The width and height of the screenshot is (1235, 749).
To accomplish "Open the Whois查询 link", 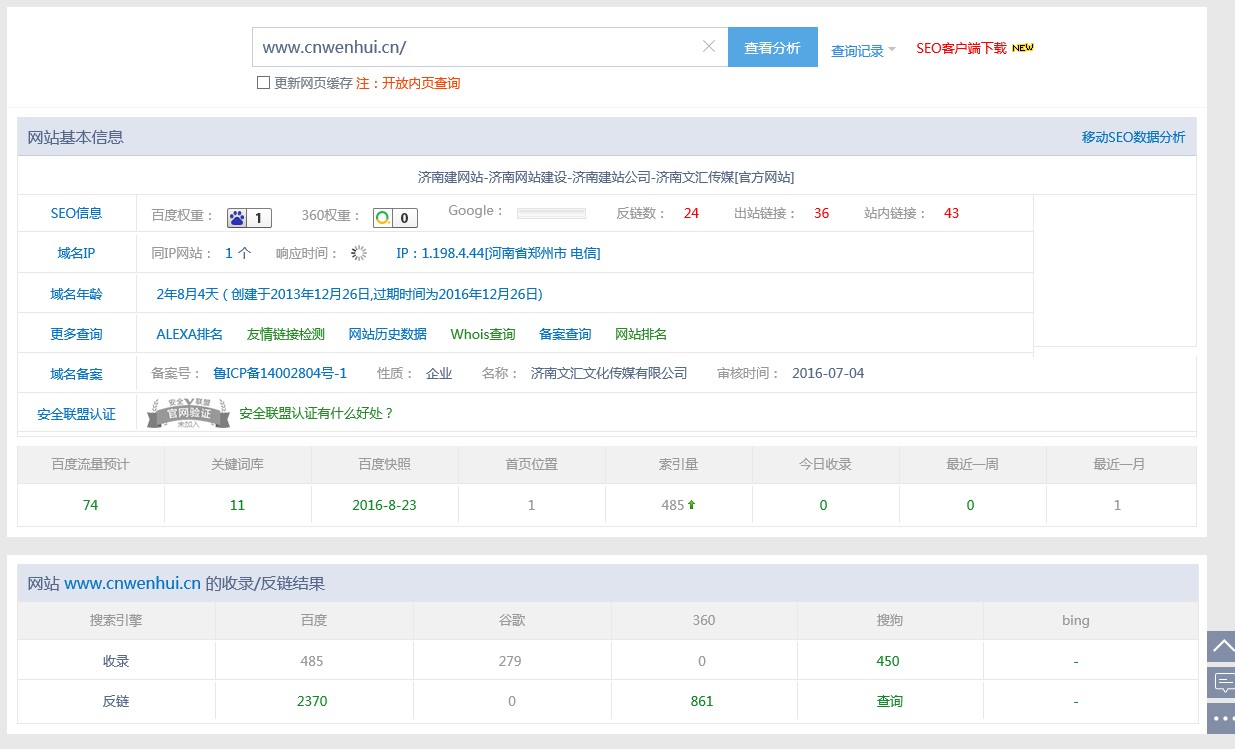I will click(x=482, y=334).
